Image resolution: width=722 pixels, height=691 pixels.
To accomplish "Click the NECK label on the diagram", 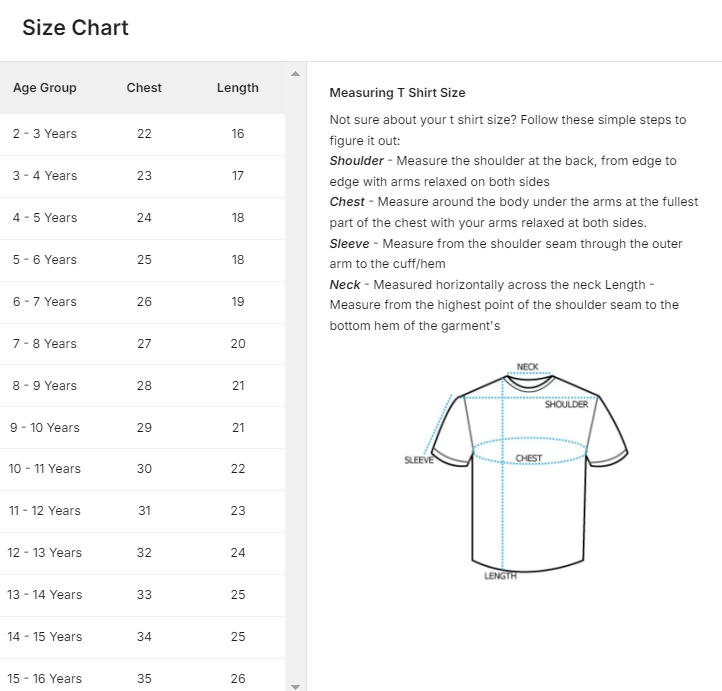I will click(528, 367).
